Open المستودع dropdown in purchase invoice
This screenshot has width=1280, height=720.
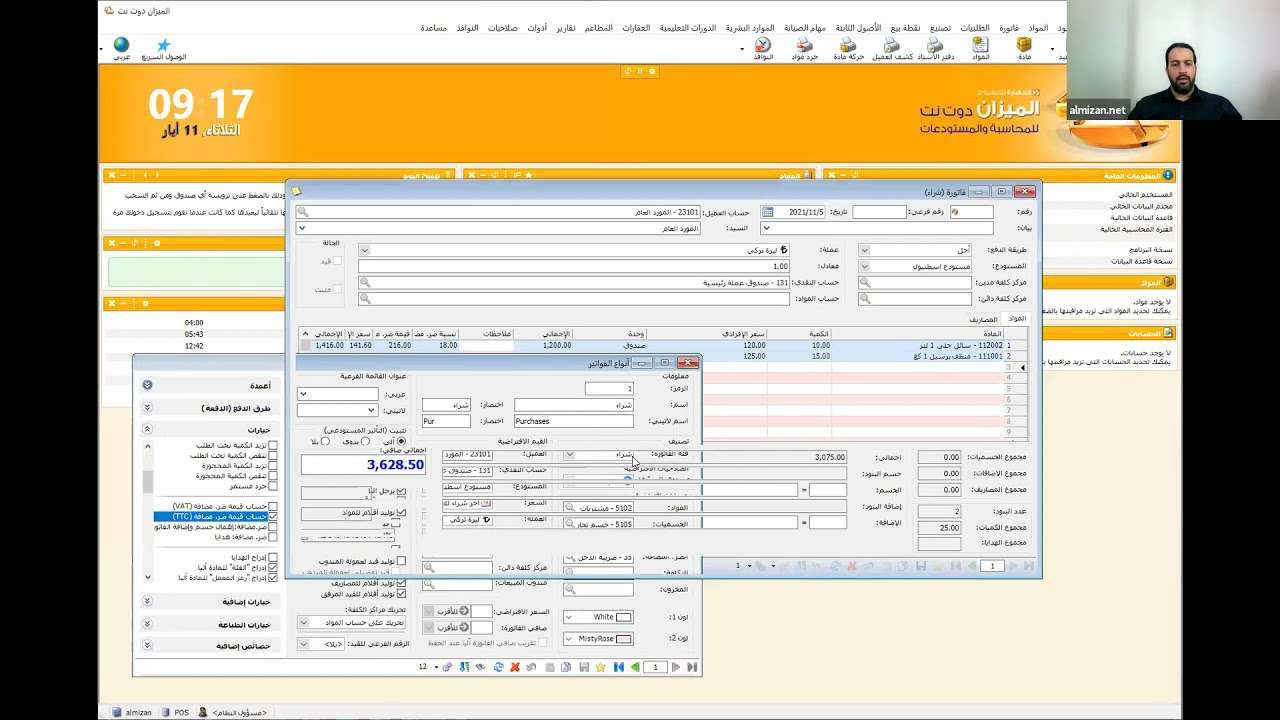(864, 267)
